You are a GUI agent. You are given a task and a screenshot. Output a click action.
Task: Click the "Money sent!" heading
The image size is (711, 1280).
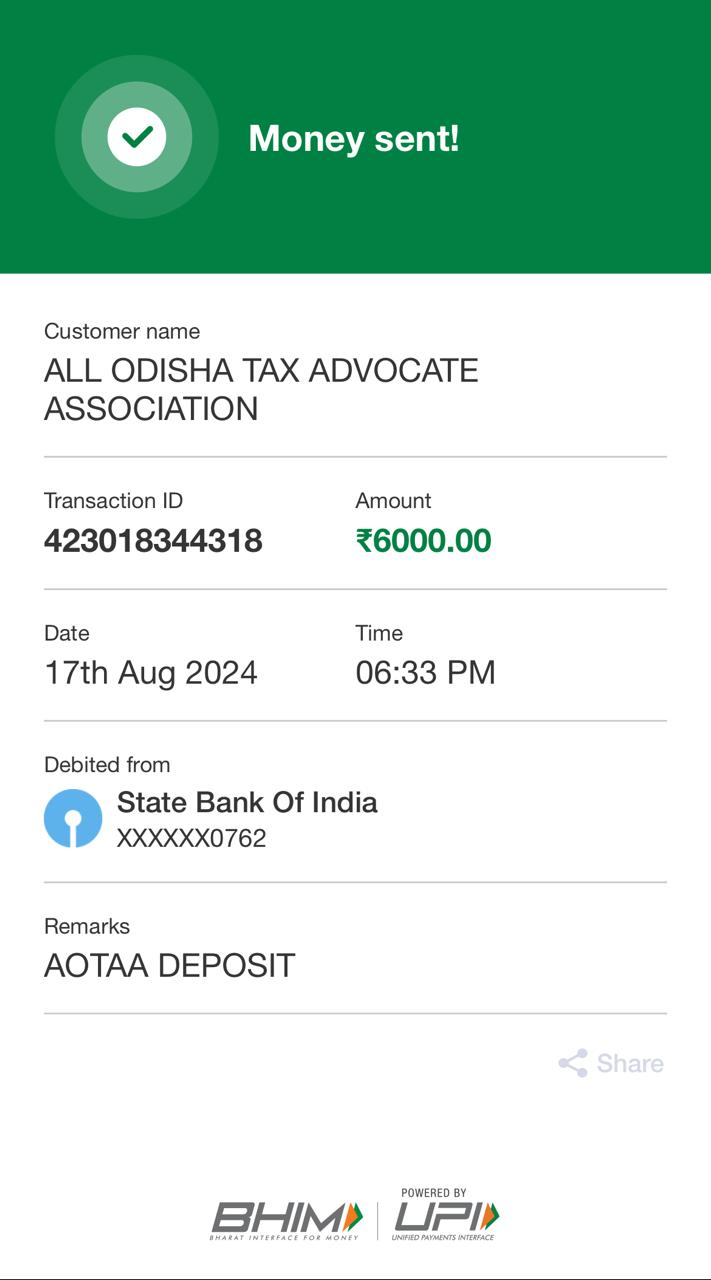coord(354,138)
